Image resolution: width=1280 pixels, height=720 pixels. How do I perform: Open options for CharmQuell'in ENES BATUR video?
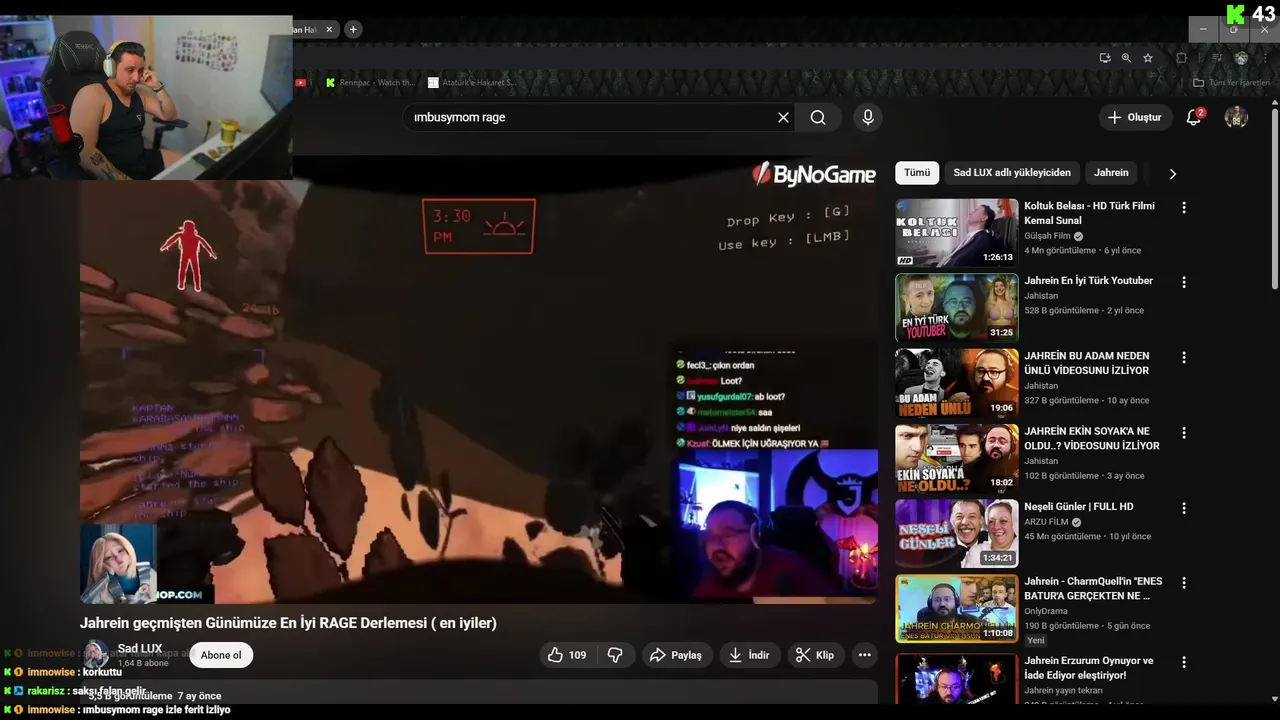click(x=1184, y=583)
